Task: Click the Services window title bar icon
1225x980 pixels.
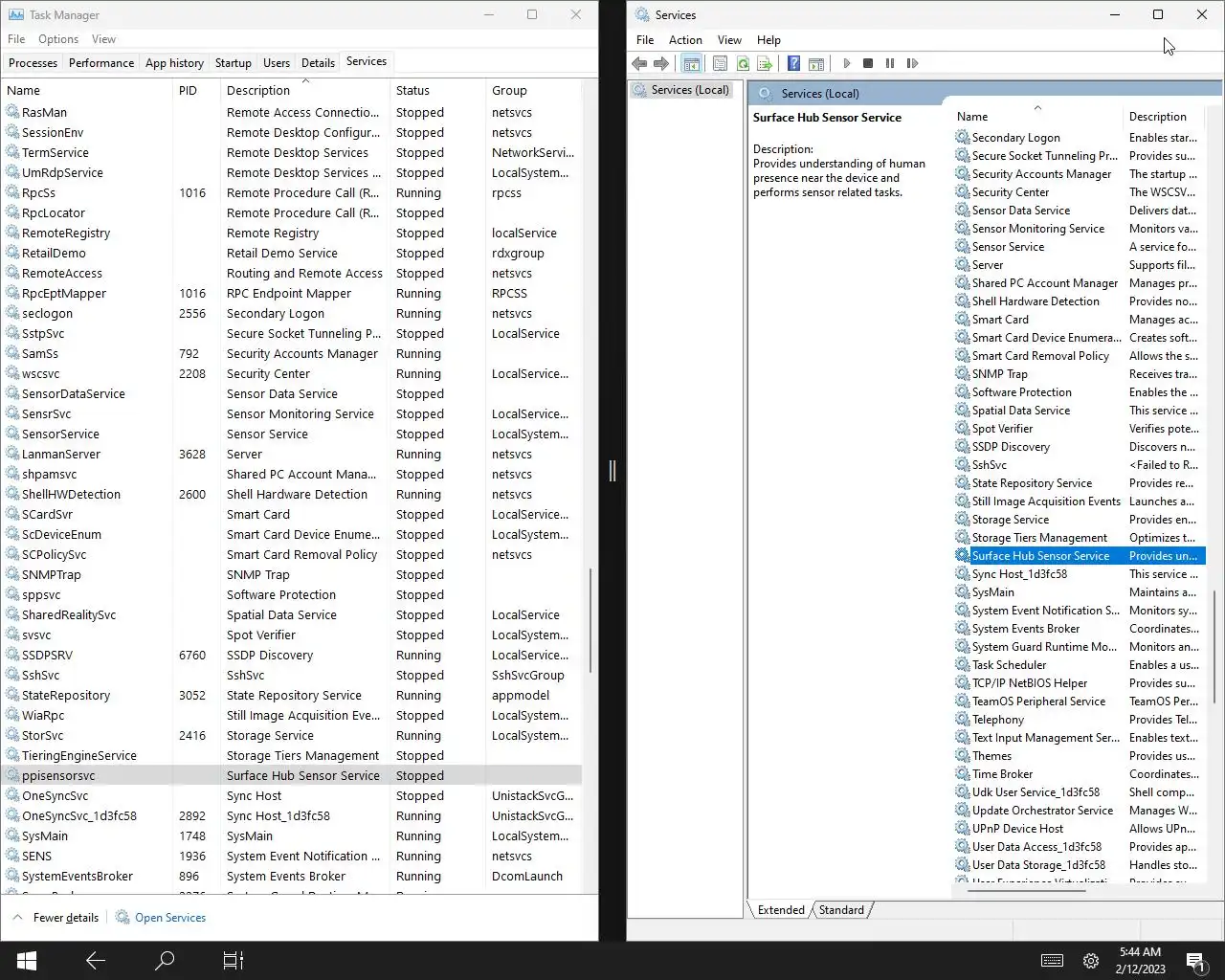Action: coord(642,14)
